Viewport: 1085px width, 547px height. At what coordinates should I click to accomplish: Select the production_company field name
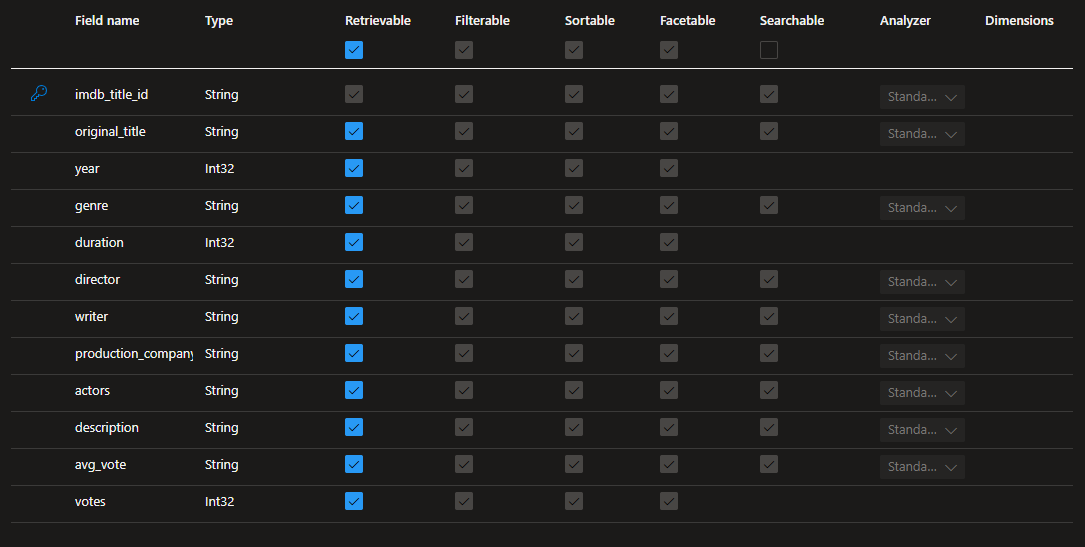134,353
